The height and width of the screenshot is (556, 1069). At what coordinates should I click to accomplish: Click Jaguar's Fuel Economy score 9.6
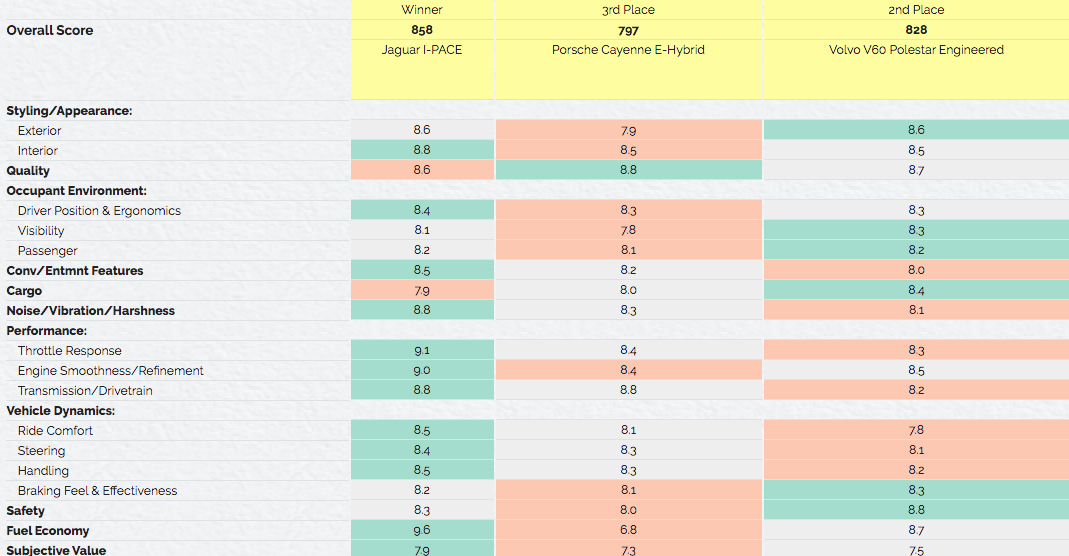(422, 531)
